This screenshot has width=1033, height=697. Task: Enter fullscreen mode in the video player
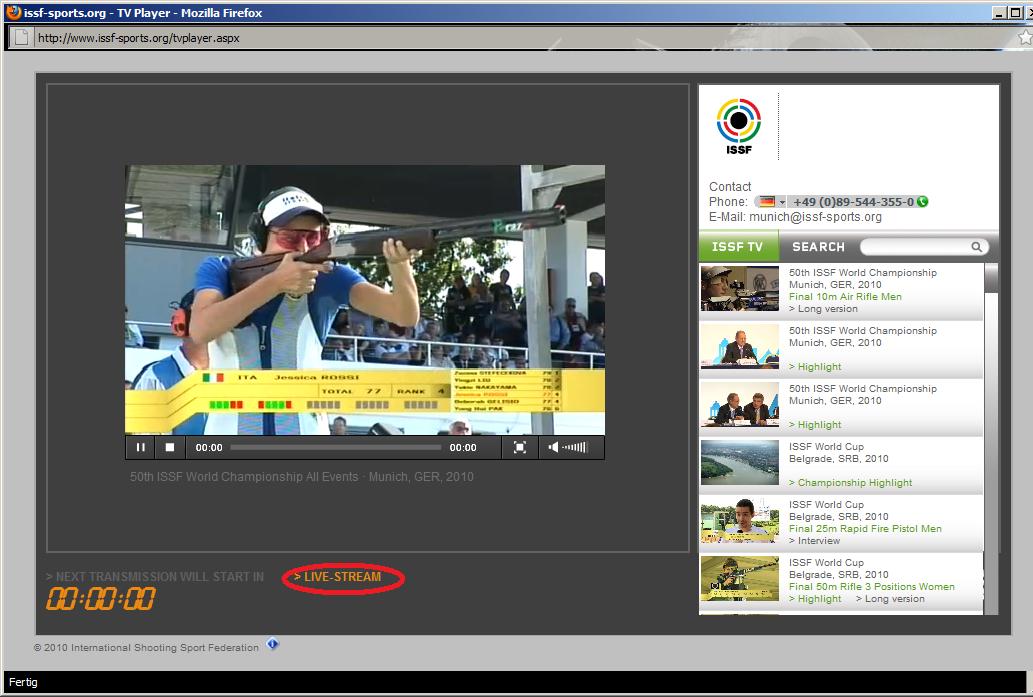click(x=520, y=448)
